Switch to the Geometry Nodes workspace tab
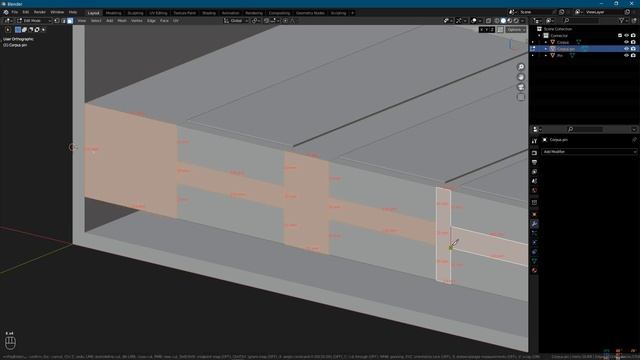The width and height of the screenshot is (640, 360). pos(310,13)
